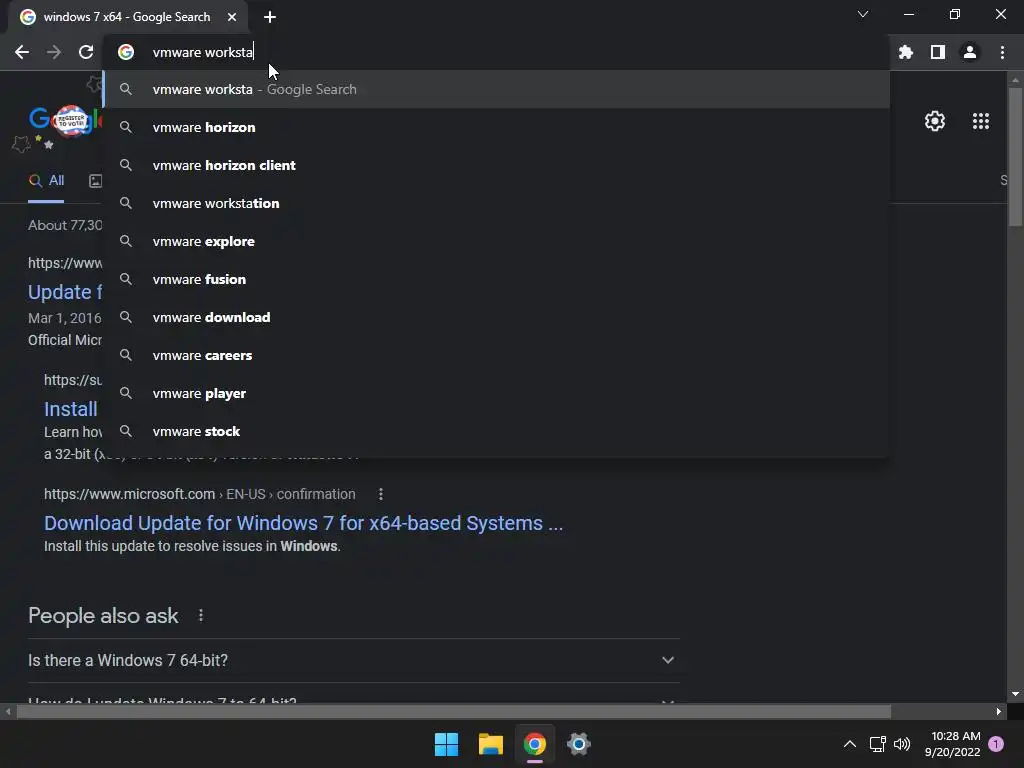The height and width of the screenshot is (768, 1024).
Task: Open the notification badge showing 1
Action: pos(996,744)
